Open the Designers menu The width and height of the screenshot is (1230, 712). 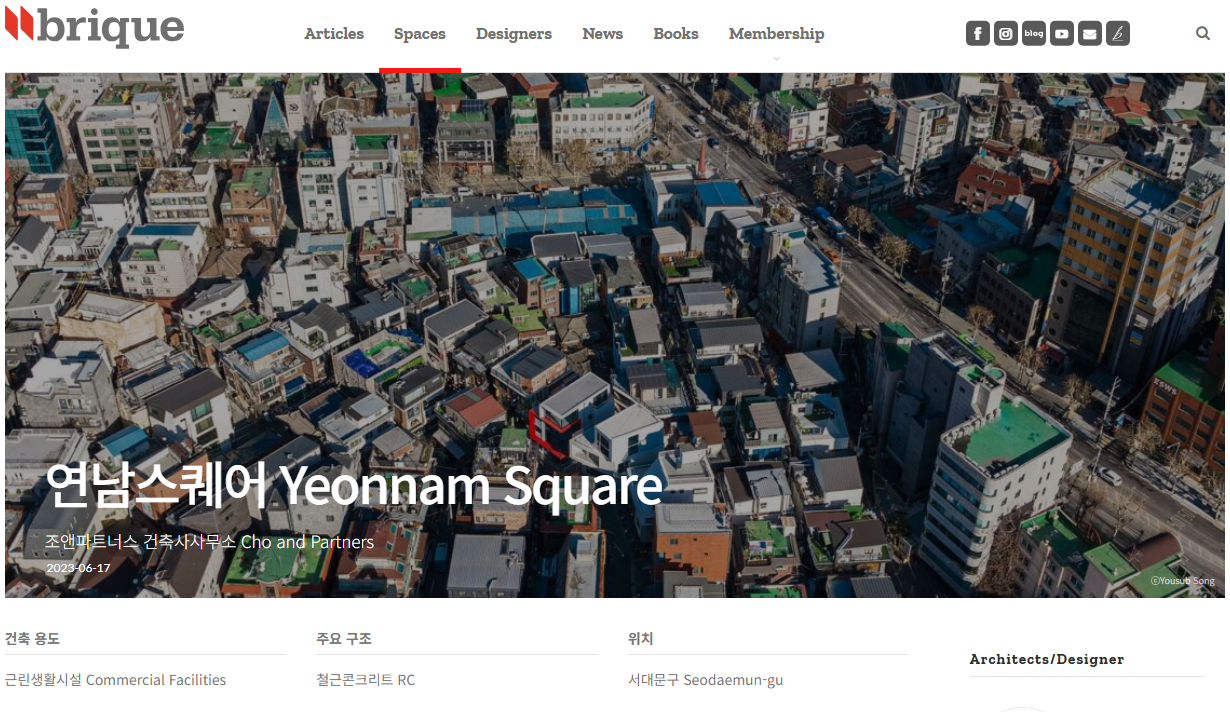tap(514, 34)
